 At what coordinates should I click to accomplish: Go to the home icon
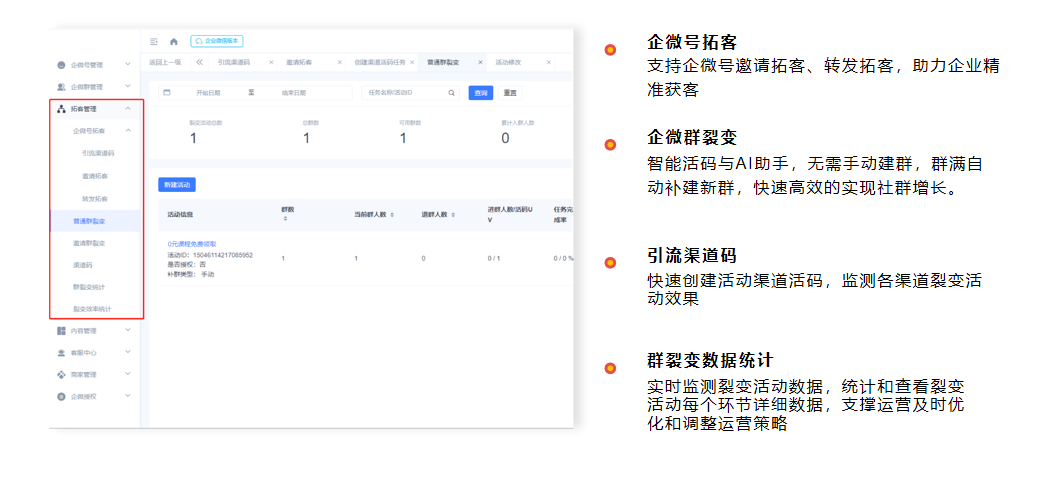pyautogui.click(x=174, y=41)
